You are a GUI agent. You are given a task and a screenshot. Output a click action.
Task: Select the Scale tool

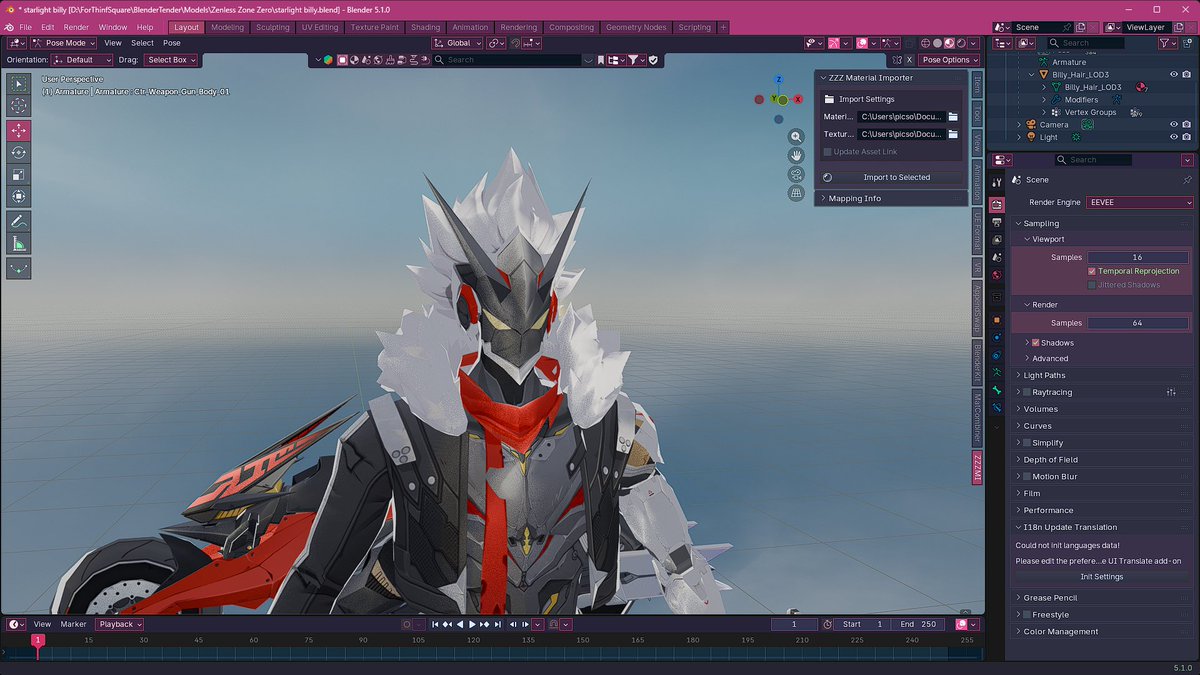(x=19, y=174)
